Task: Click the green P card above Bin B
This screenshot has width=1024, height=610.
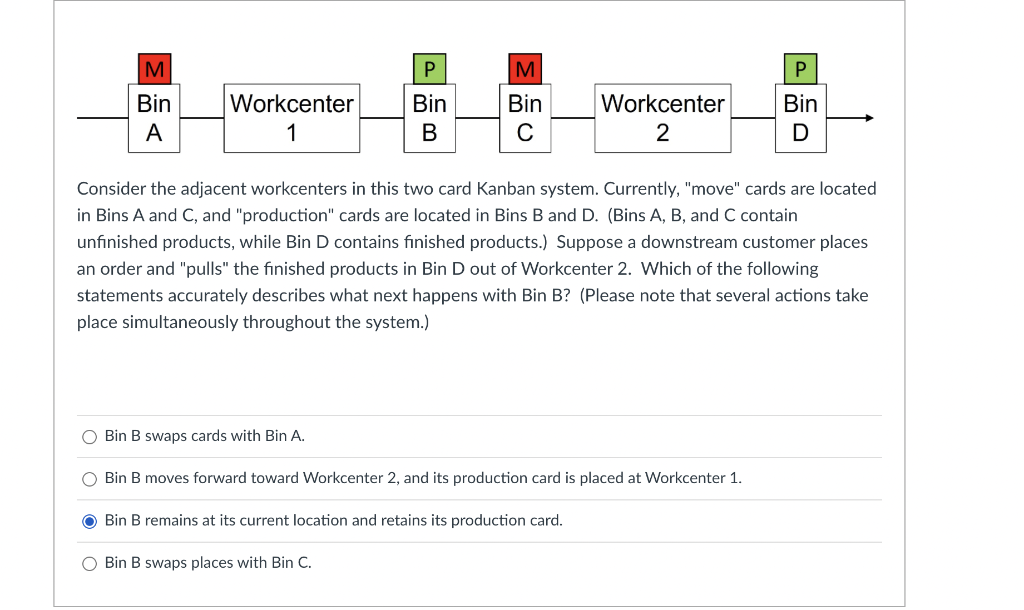Action: [x=428, y=69]
